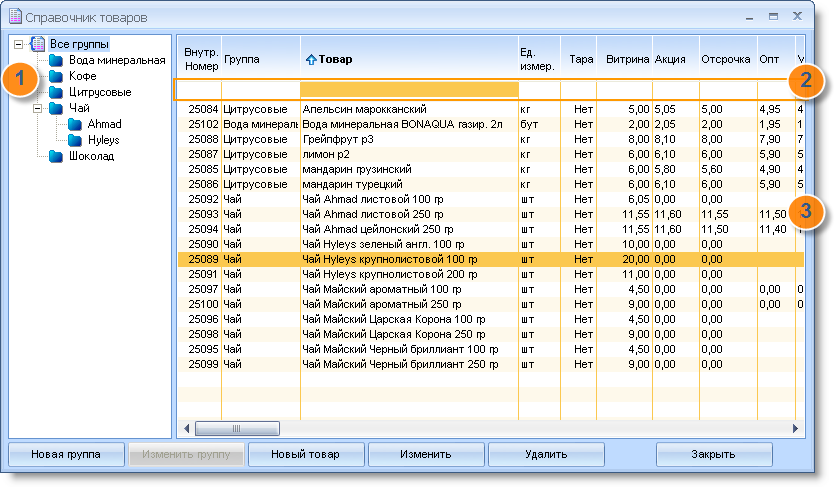
Task: Select the мандарин грузинский row
Action: pyautogui.click(x=490, y=169)
